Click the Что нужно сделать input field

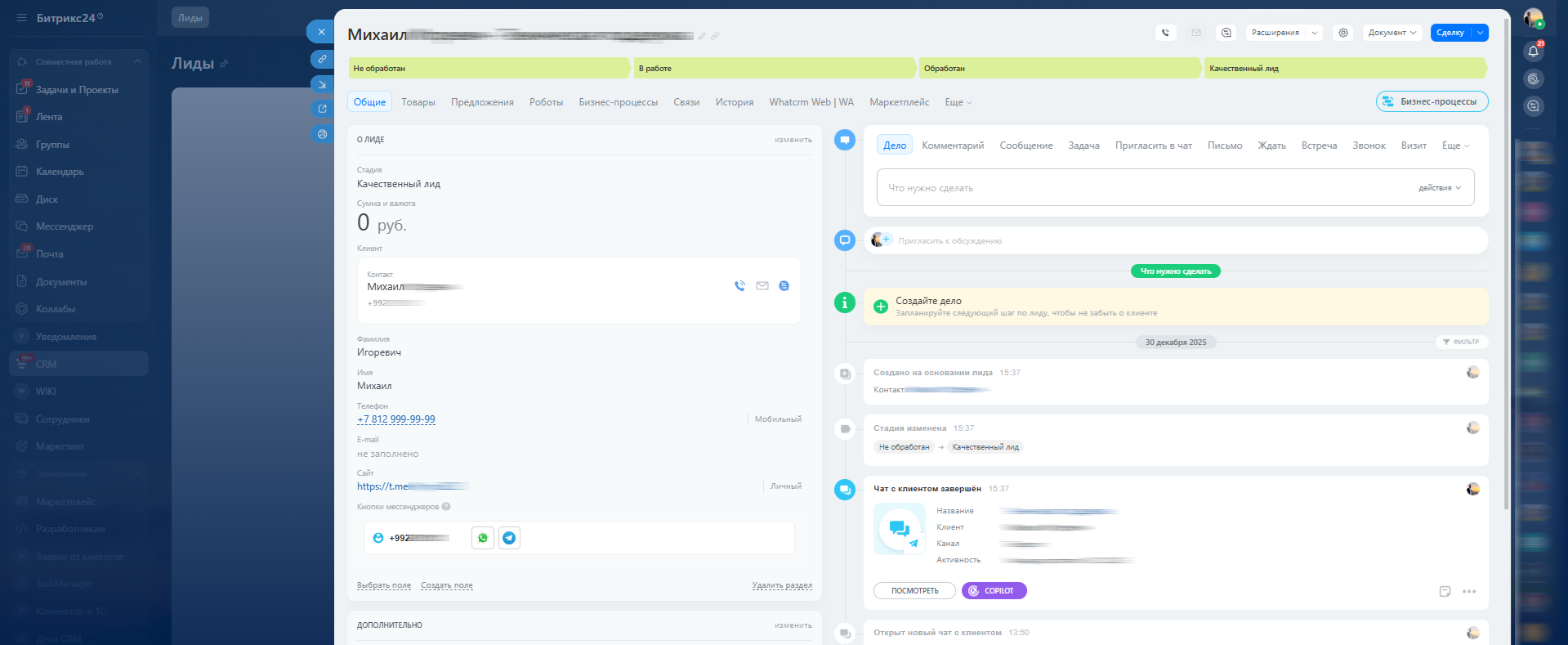1144,188
